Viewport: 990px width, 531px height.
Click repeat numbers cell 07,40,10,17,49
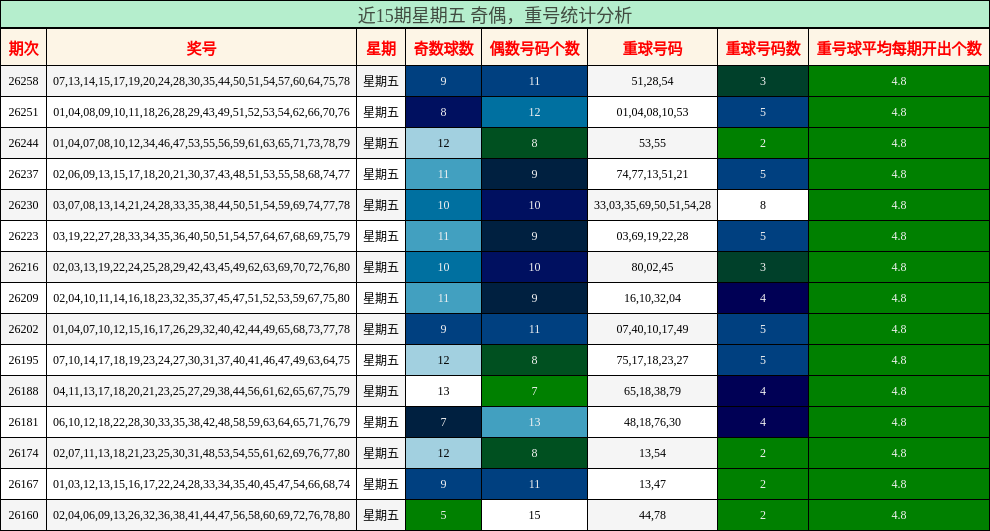click(652, 328)
